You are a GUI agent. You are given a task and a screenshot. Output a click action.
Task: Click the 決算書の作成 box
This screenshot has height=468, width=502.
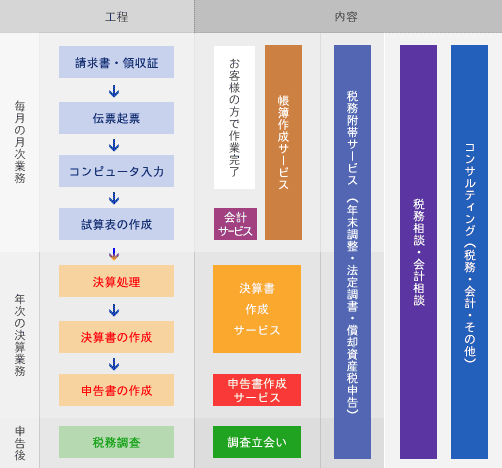tap(116, 337)
